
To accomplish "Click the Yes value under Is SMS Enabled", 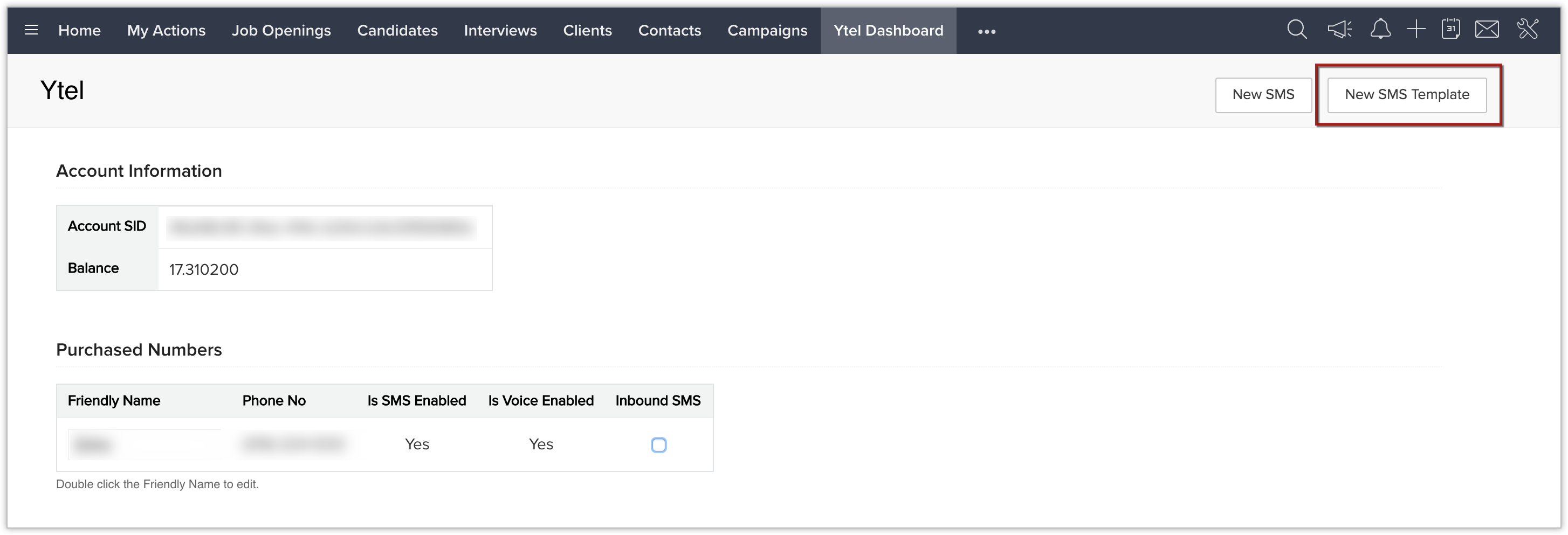I will (x=417, y=444).
